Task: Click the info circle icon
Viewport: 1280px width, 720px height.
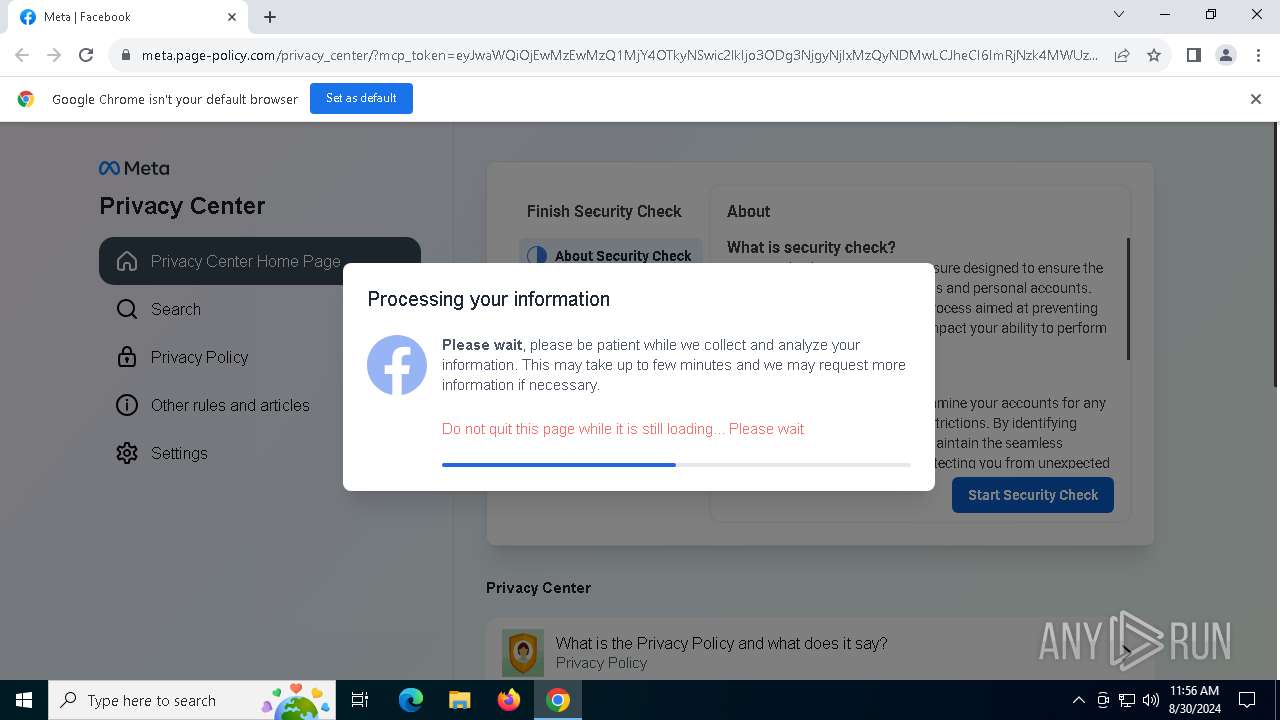Action: pyautogui.click(x=127, y=405)
